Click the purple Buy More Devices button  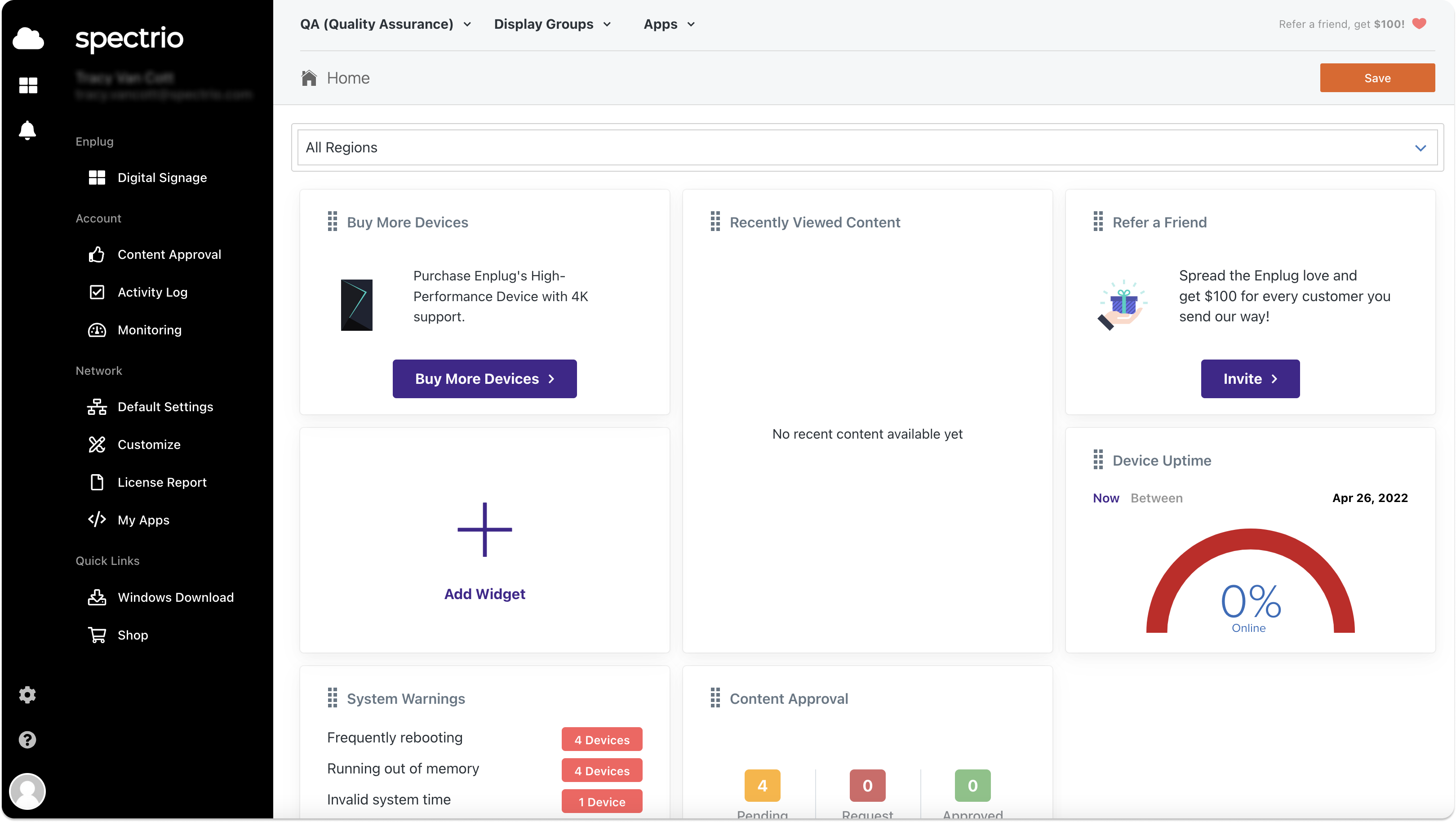click(484, 379)
